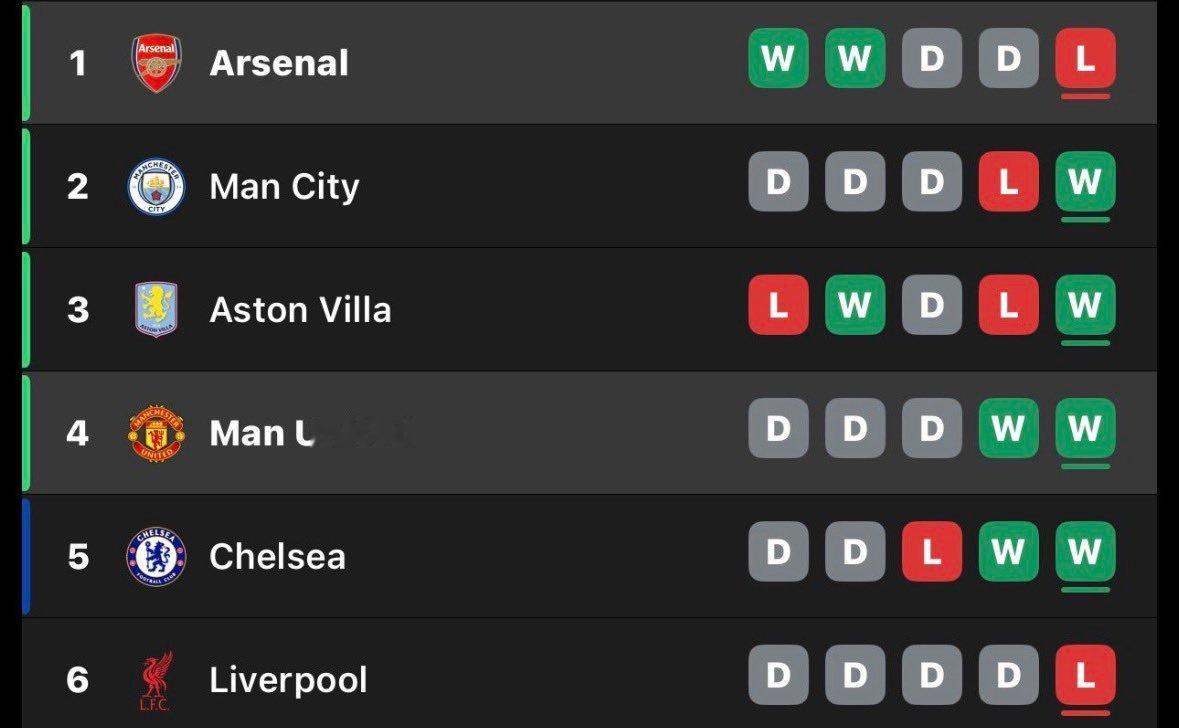This screenshot has width=1179, height=728.
Task: Open the Arsenal team name
Action: (x=279, y=63)
